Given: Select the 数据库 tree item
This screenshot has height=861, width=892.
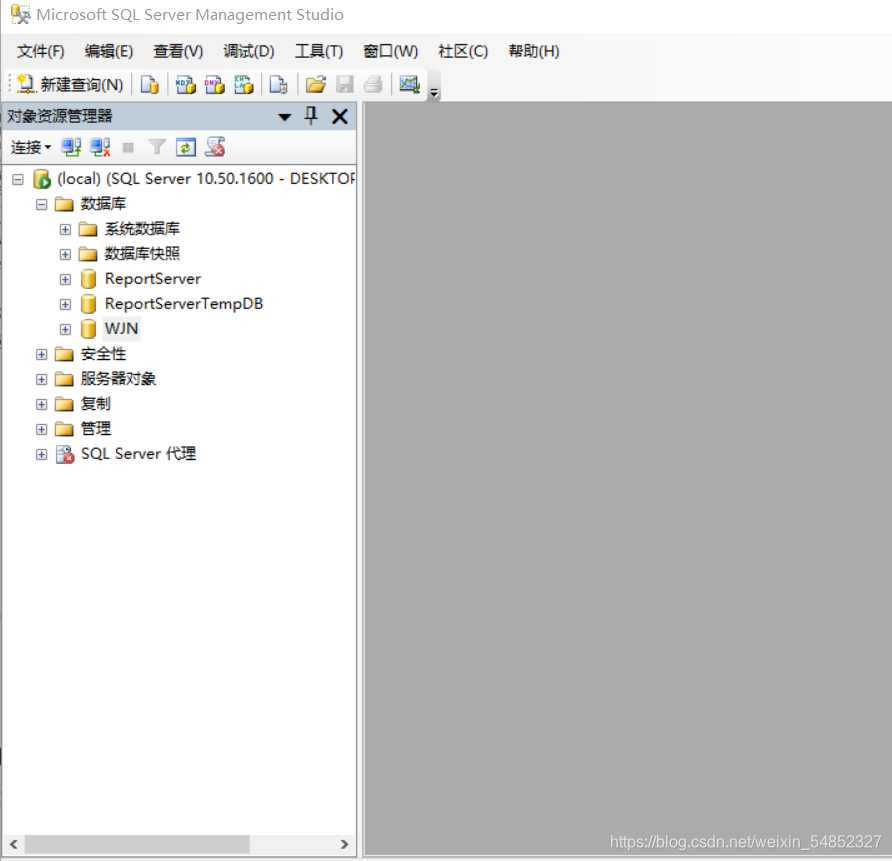Looking at the screenshot, I should 103,204.
